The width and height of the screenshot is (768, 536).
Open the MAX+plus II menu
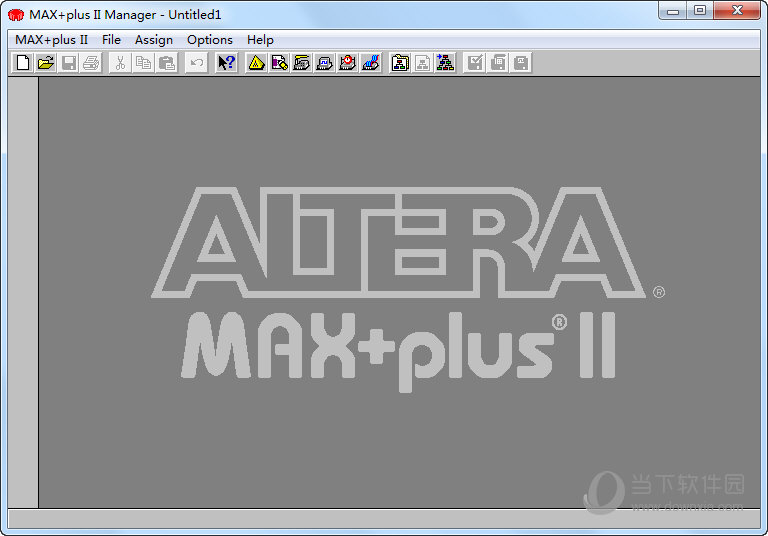[x=51, y=40]
